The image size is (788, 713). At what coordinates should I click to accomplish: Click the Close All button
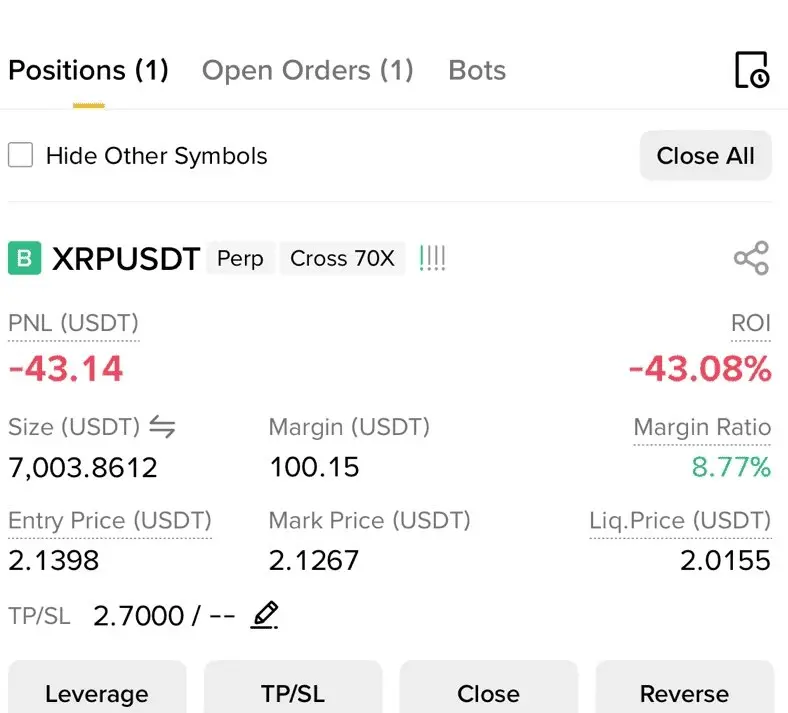click(x=706, y=155)
